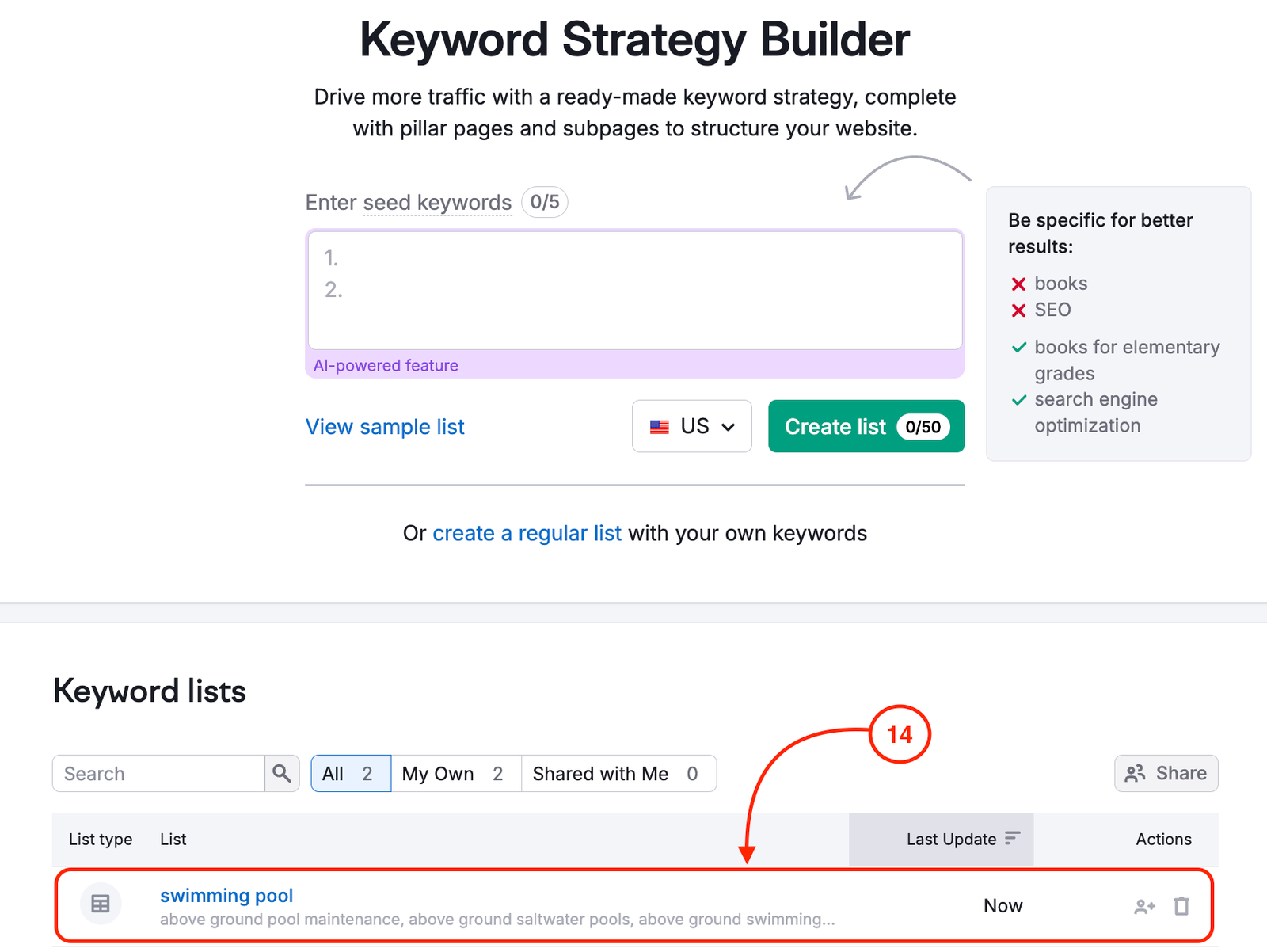Click the US flag icon
This screenshot has width=1267, height=952.
pyautogui.click(x=658, y=426)
